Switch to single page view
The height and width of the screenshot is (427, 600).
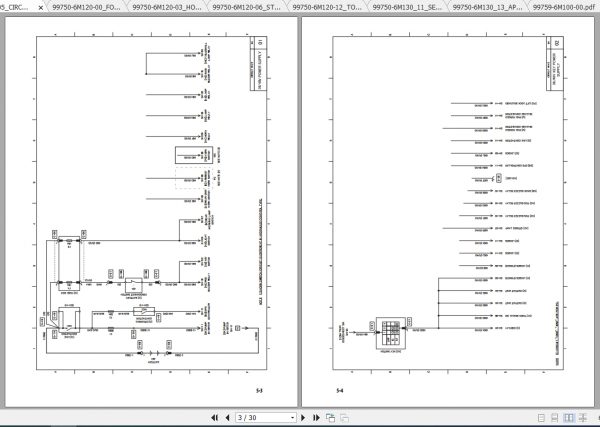point(541,418)
